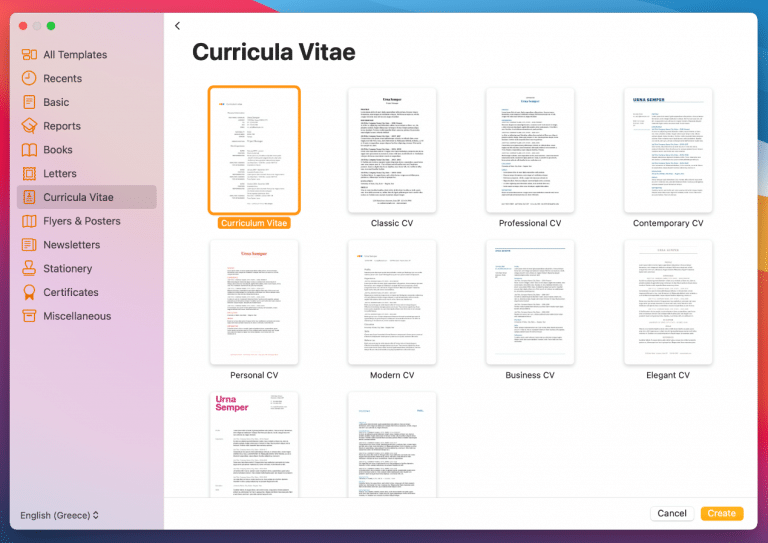Click the Business CV label

tap(530, 375)
